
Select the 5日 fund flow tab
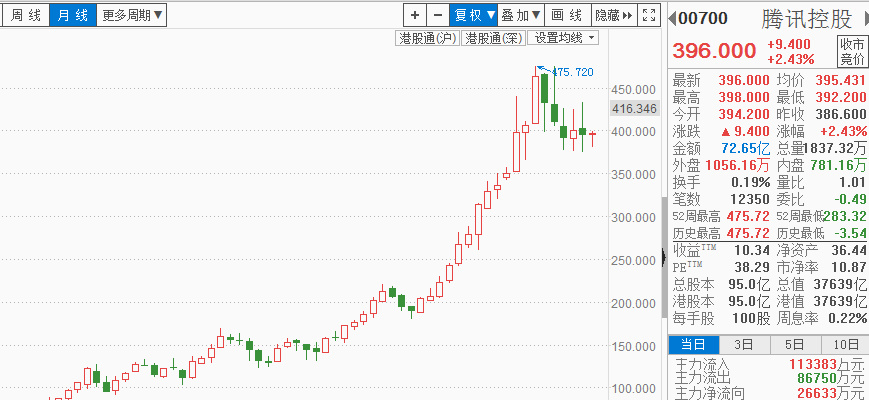pos(795,345)
